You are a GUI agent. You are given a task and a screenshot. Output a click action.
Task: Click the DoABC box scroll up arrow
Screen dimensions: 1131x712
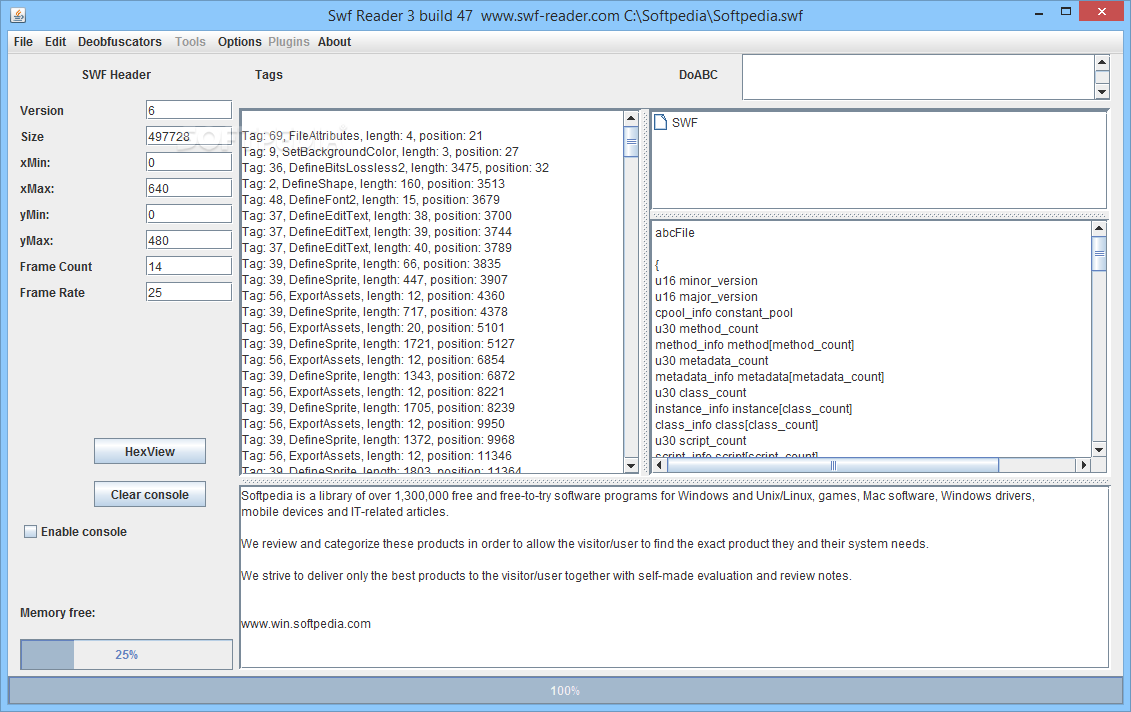click(1101, 62)
